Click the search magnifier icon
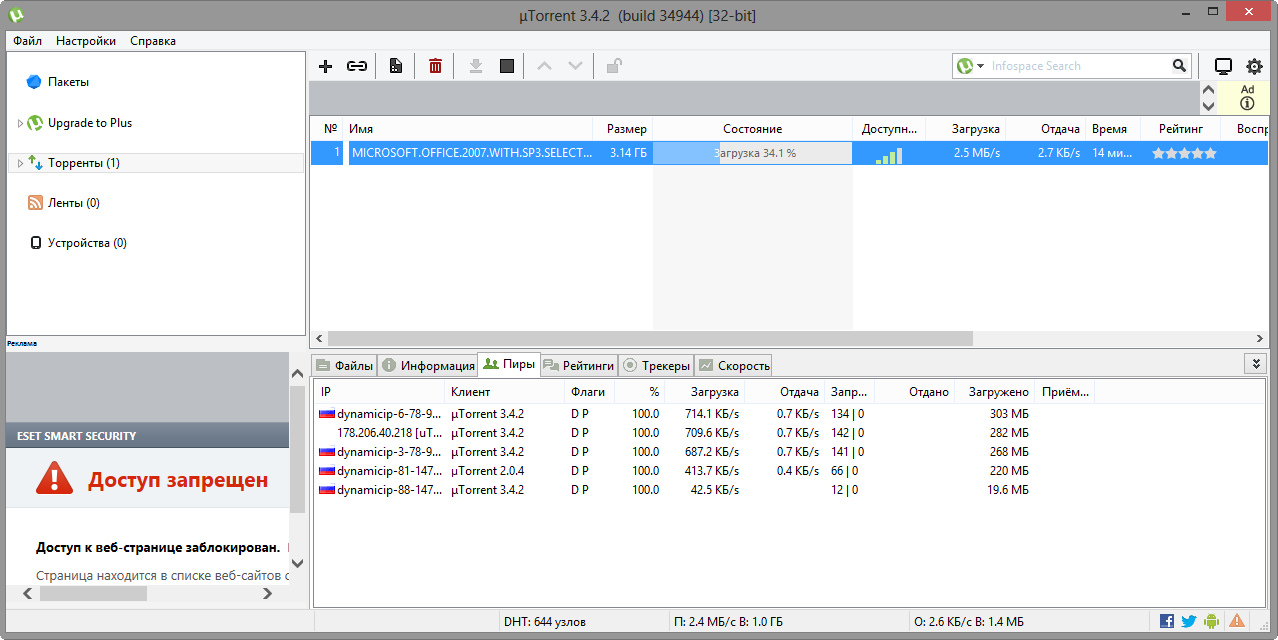Screen dimensions: 1278x640 (1180, 66)
